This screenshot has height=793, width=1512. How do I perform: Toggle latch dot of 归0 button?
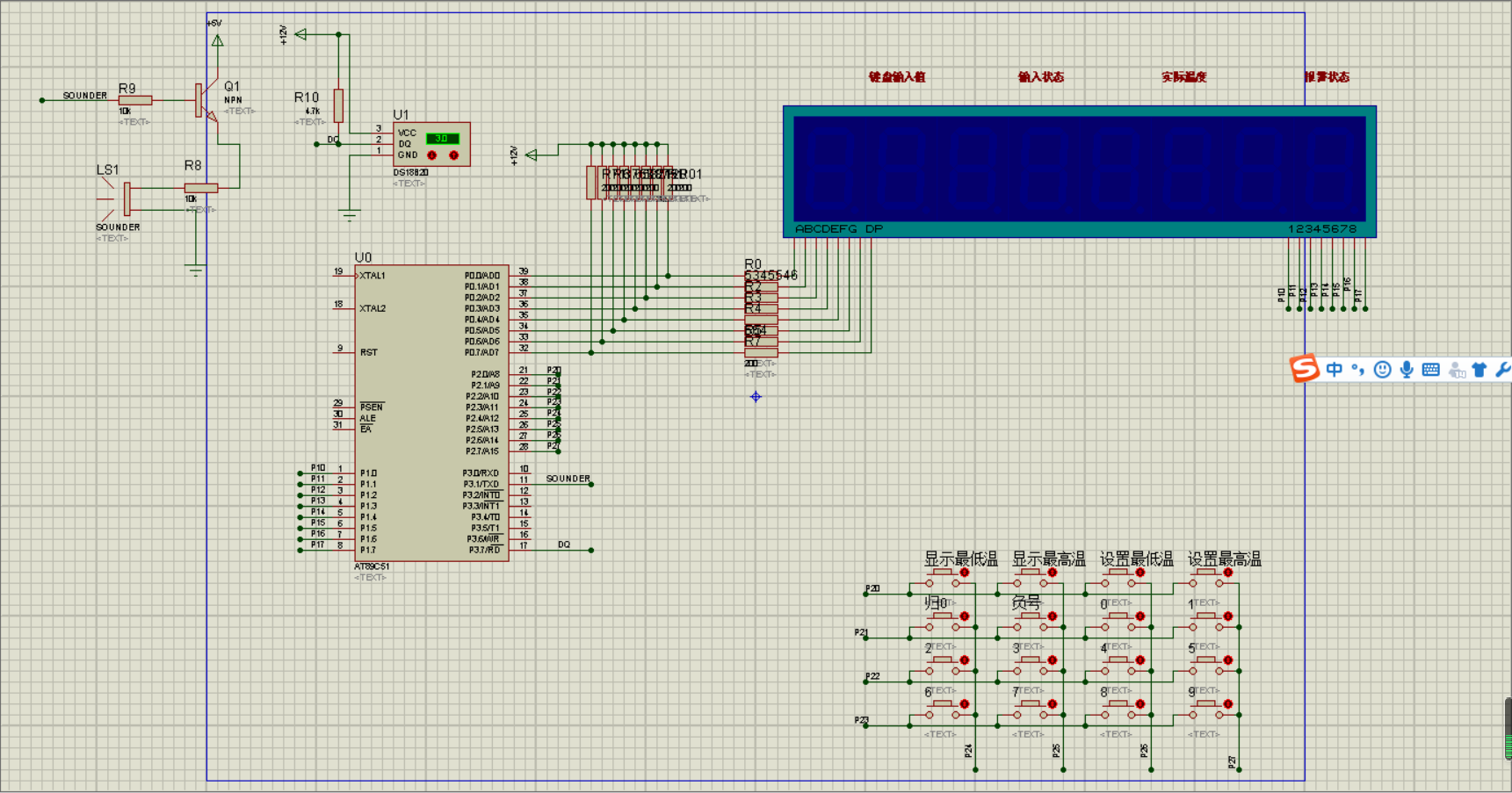coord(965,616)
